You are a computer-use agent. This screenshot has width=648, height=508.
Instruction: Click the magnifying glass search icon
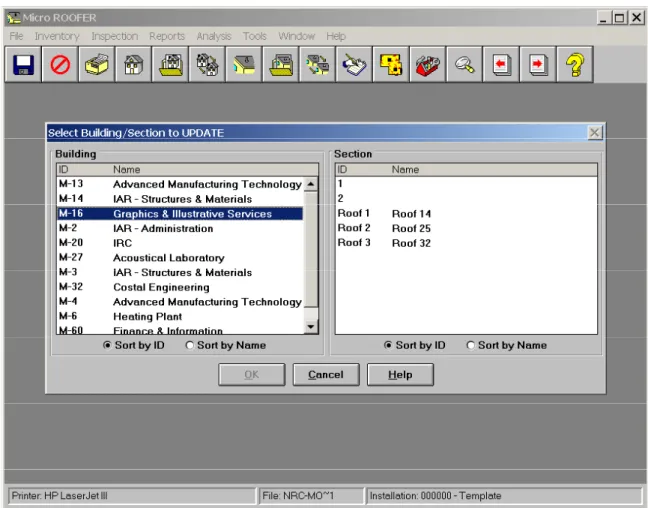[x=464, y=64]
